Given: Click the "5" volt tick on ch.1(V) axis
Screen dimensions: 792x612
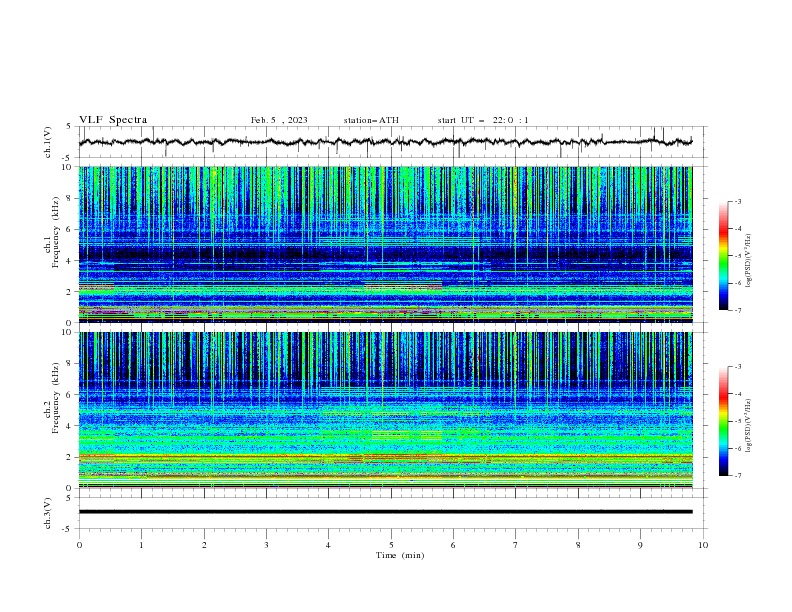Looking at the screenshot, I should pos(69,127).
